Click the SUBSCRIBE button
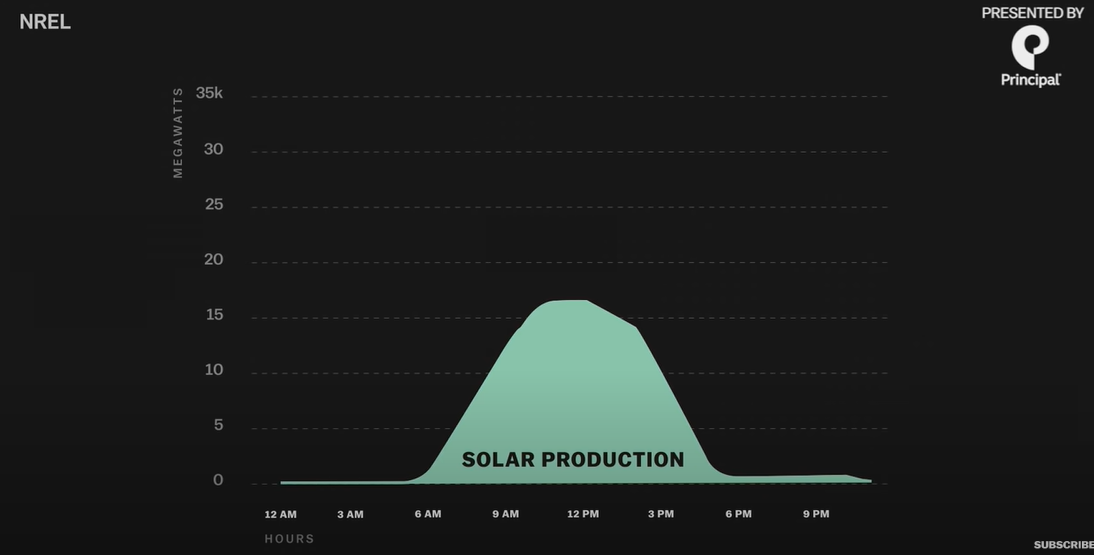Viewport: 1094px width, 555px height. [1063, 545]
